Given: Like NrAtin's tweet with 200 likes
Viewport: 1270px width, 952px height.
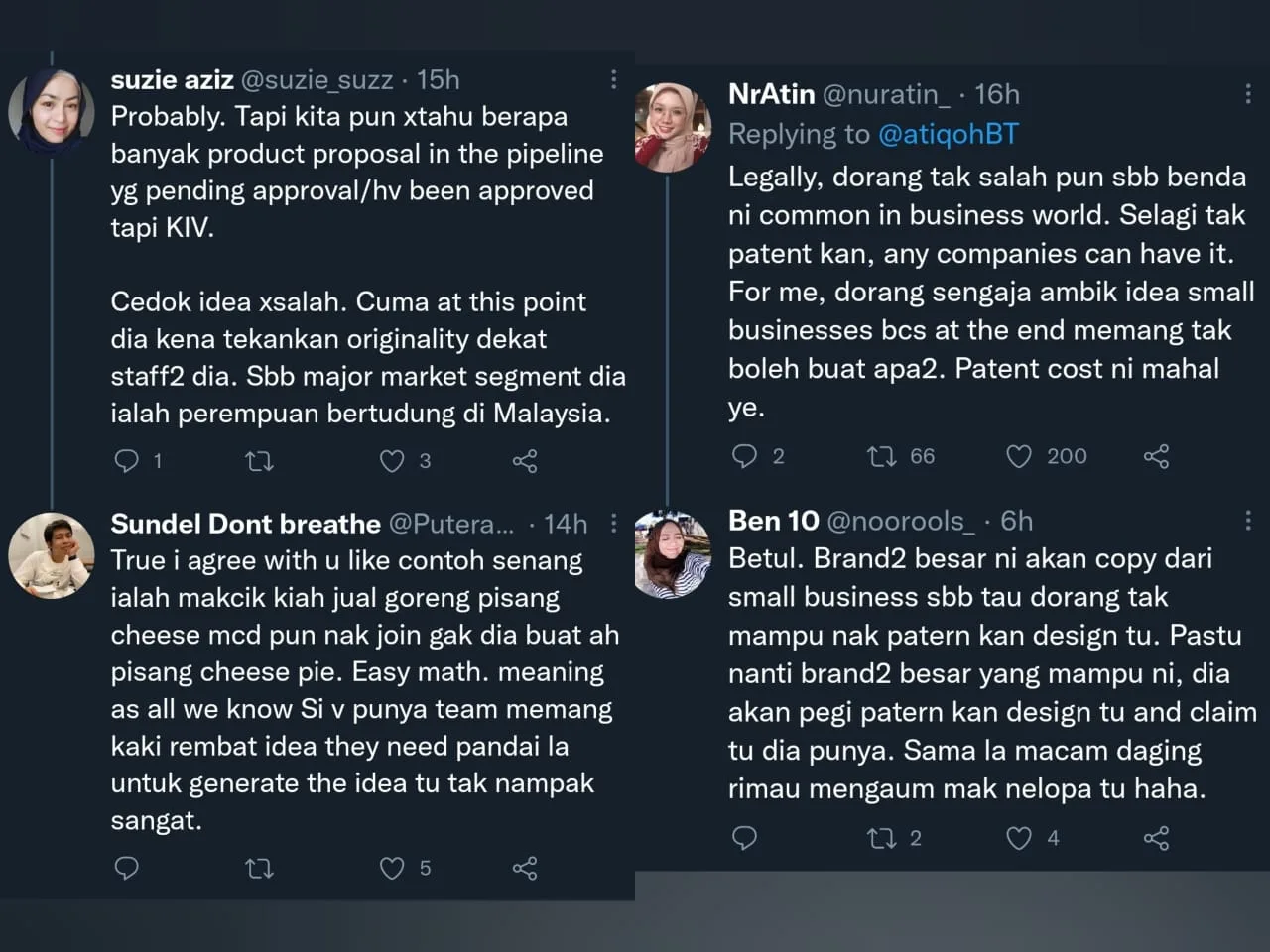Looking at the screenshot, I should click(1019, 455).
